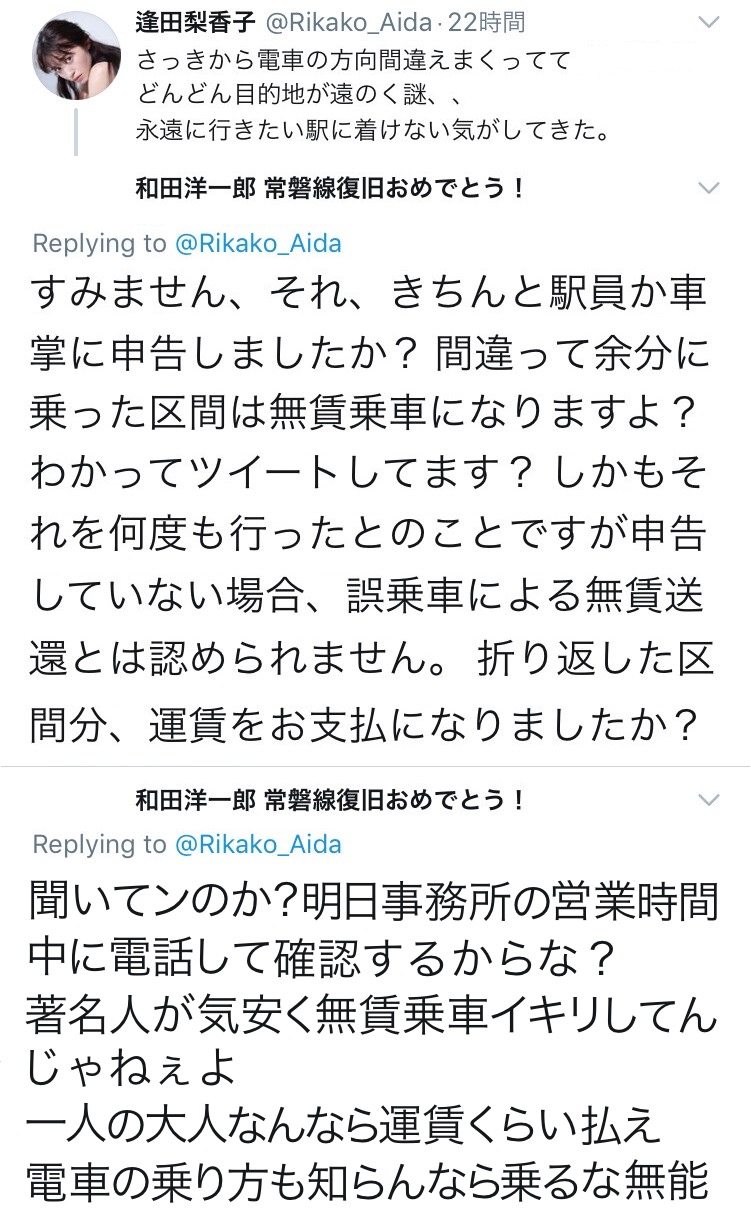Click the @Rikako_Aida mention in the second Replying to line

(x=259, y=845)
